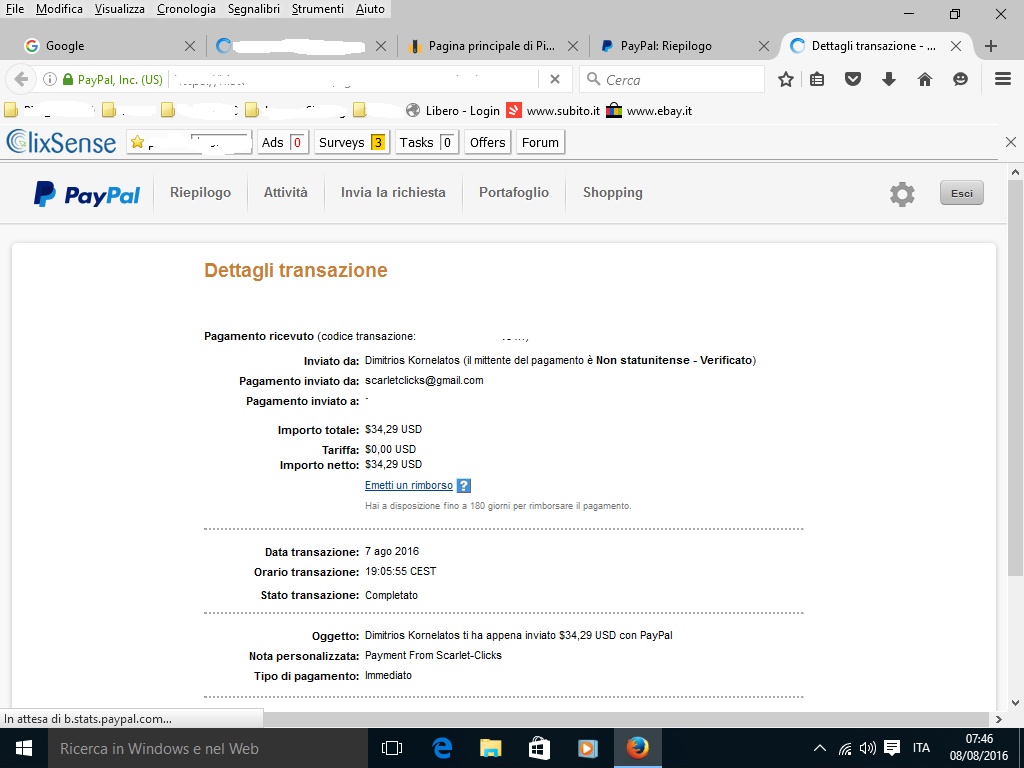Switch to the PayPal: Riepilogo tab
The image size is (1024, 768).
pos(683,46)
